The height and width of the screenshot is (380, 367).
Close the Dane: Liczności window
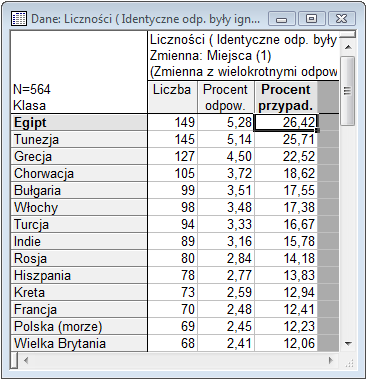342,19
